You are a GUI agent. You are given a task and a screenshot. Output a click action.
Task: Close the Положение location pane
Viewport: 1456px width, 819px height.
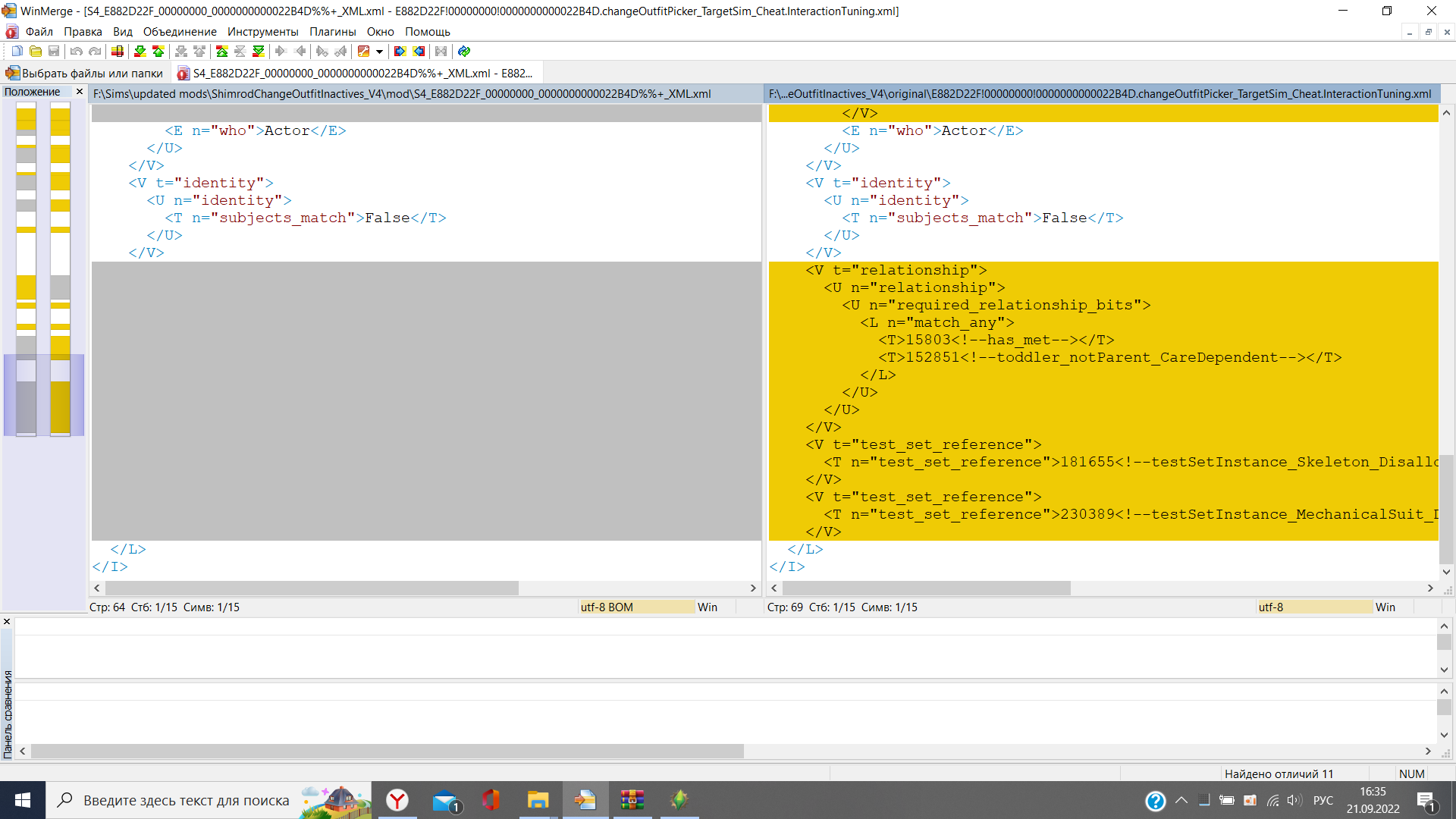[80, 92]
